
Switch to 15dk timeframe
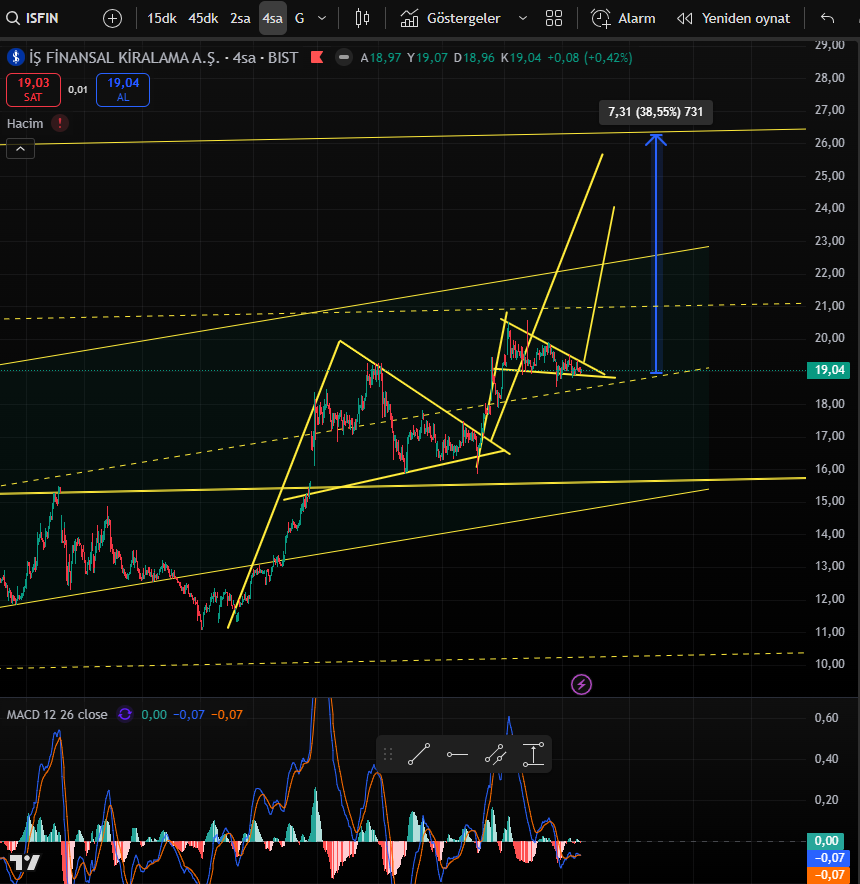[x=162, y=19]
